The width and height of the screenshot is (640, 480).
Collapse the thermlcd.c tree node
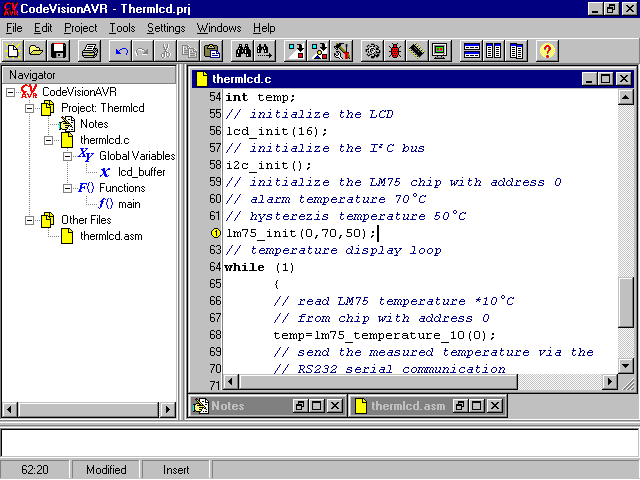[x=48, y=140]
